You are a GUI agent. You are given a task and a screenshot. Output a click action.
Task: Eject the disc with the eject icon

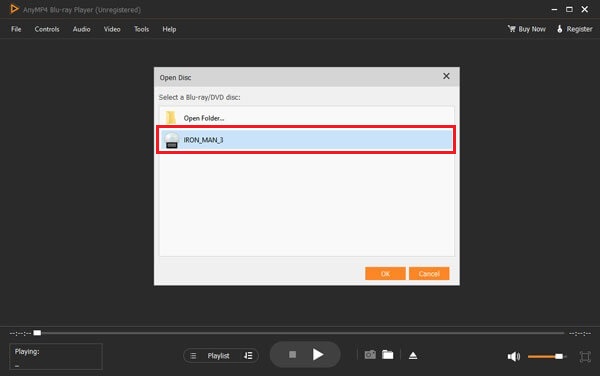click(x=413, y=355)
